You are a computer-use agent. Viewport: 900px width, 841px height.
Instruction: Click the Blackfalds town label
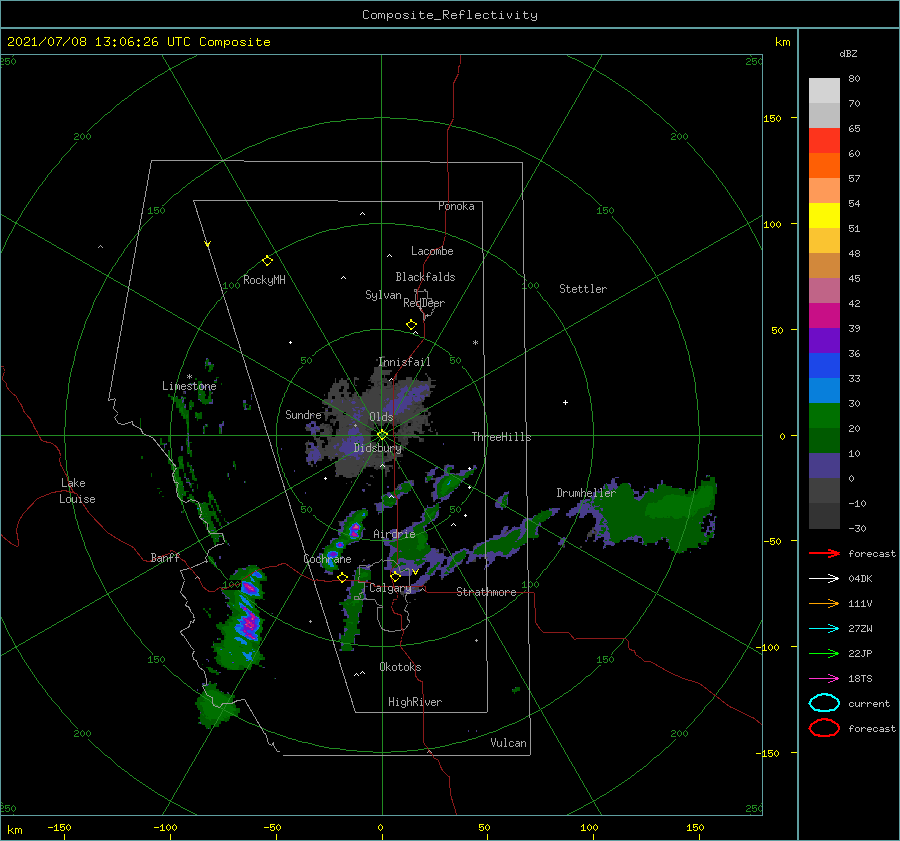[x=425, y=277]
